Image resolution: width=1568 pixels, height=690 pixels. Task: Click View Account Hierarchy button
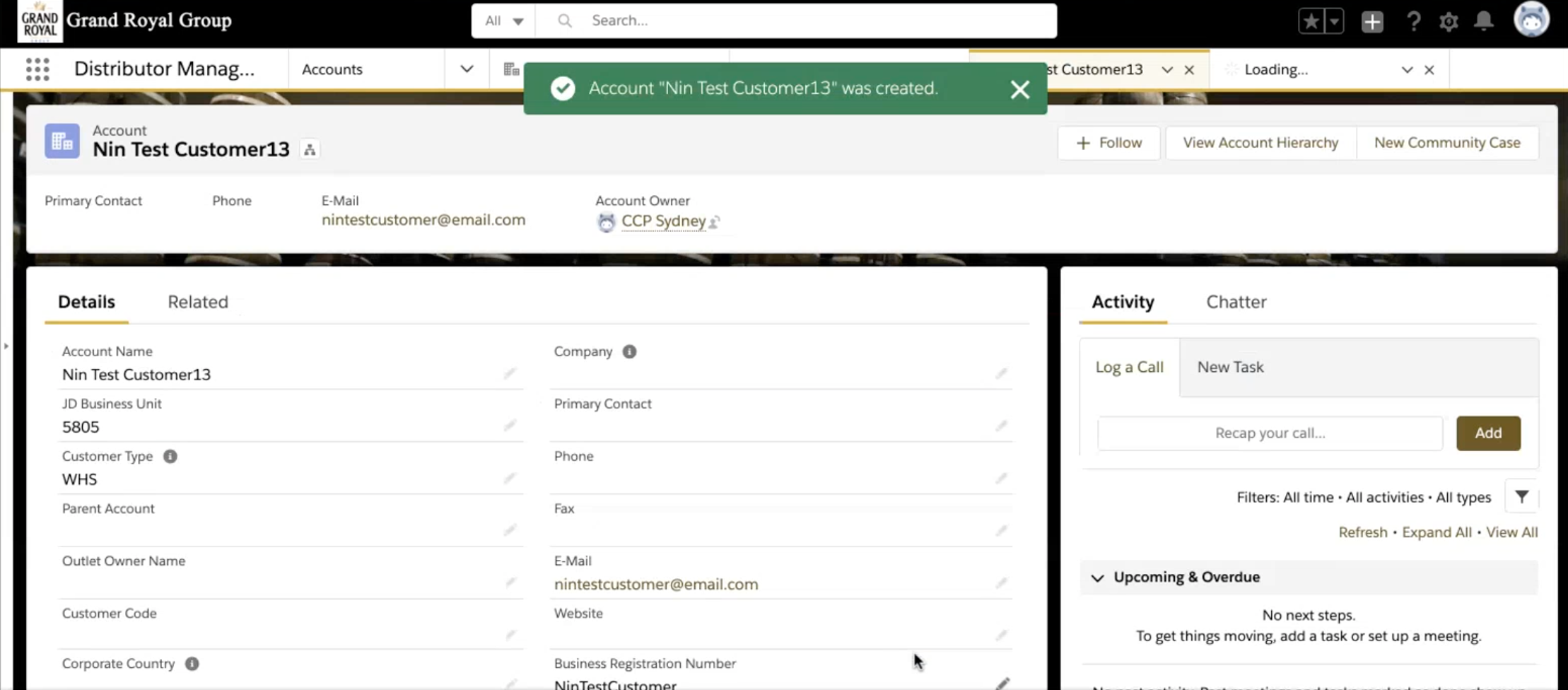coord(1260,143)
